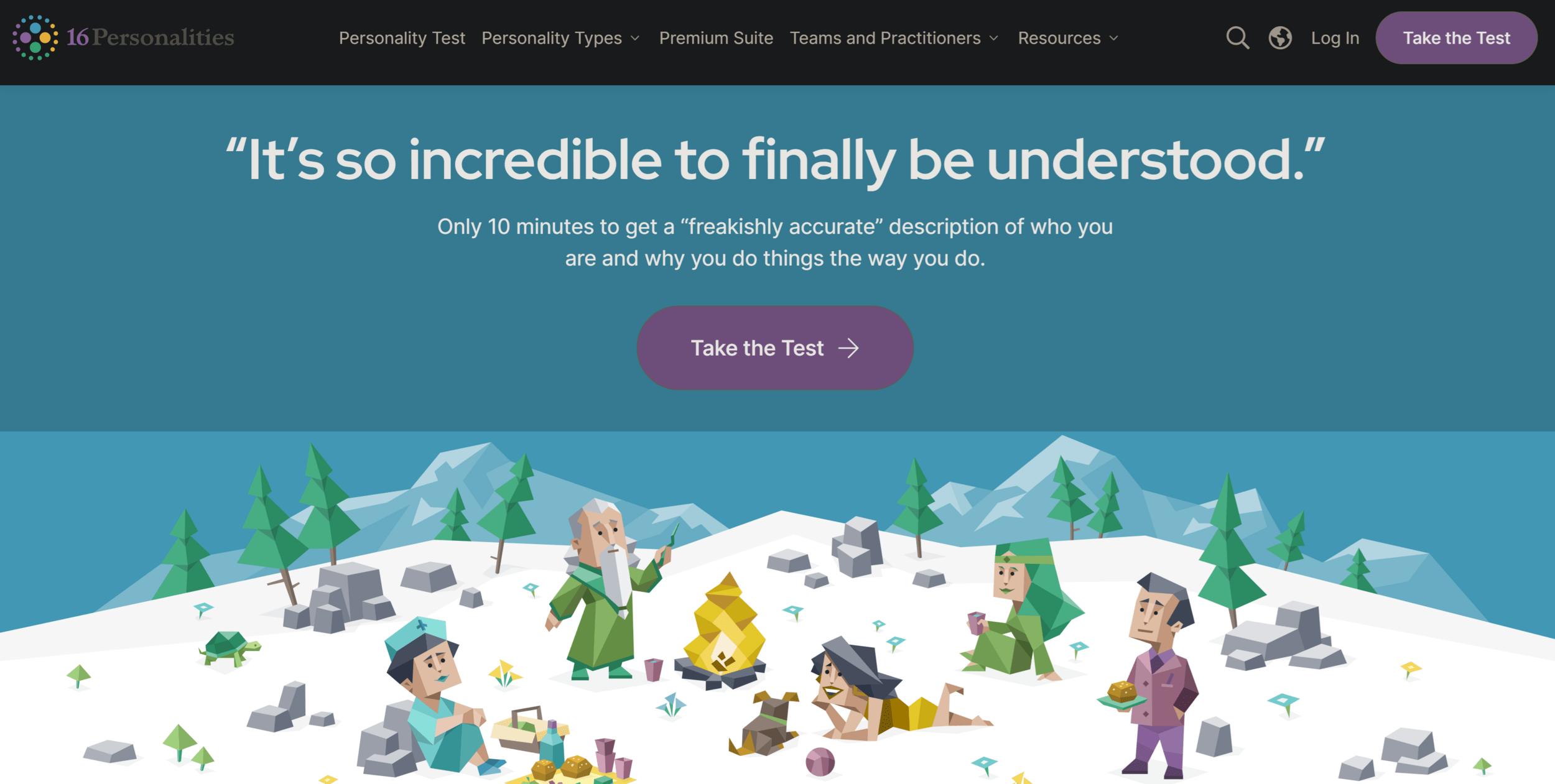Click the green turtle in the snow

pyautogui.click(x=229, y=648)
